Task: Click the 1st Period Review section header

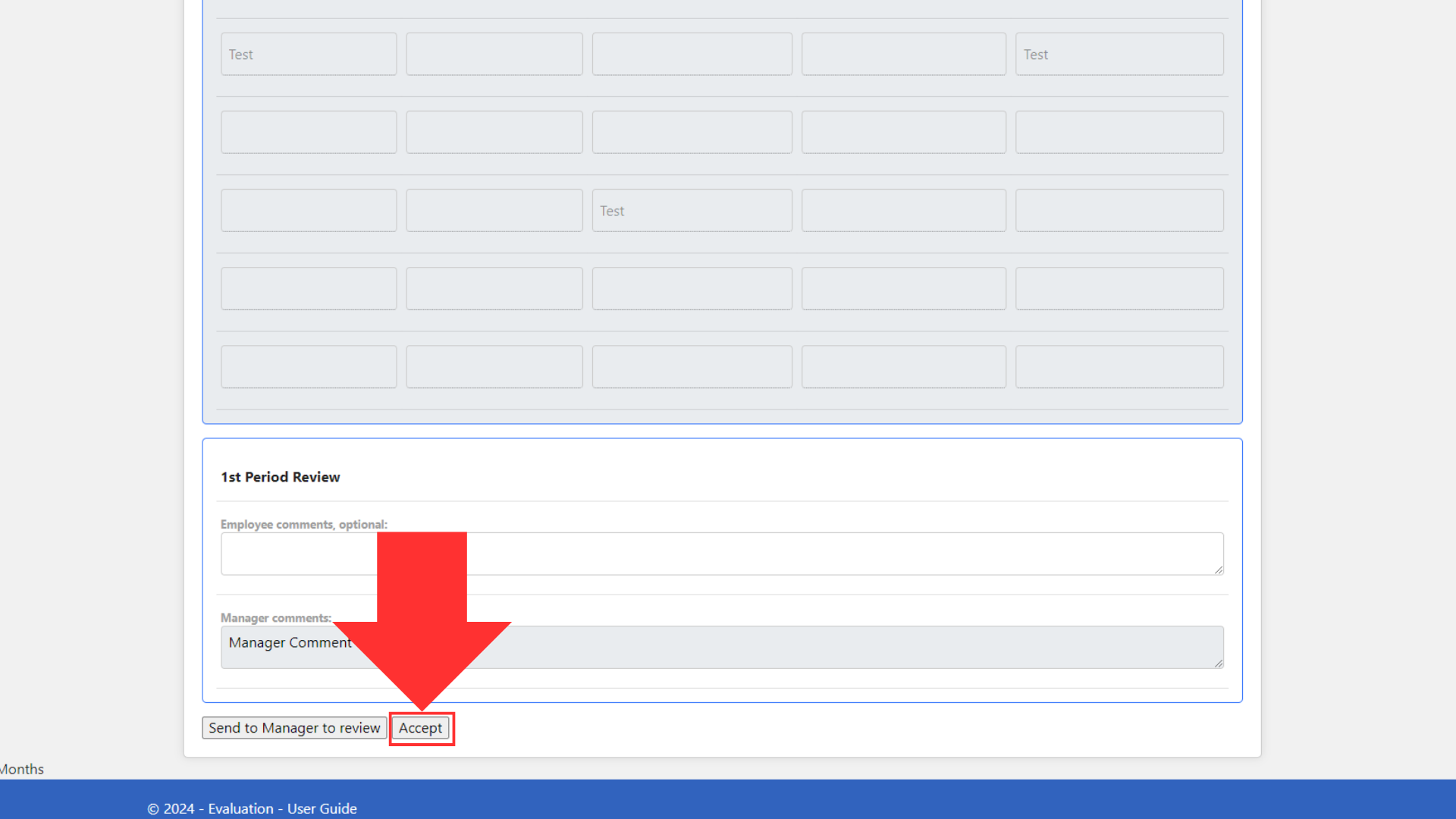Action: [280, 476]
